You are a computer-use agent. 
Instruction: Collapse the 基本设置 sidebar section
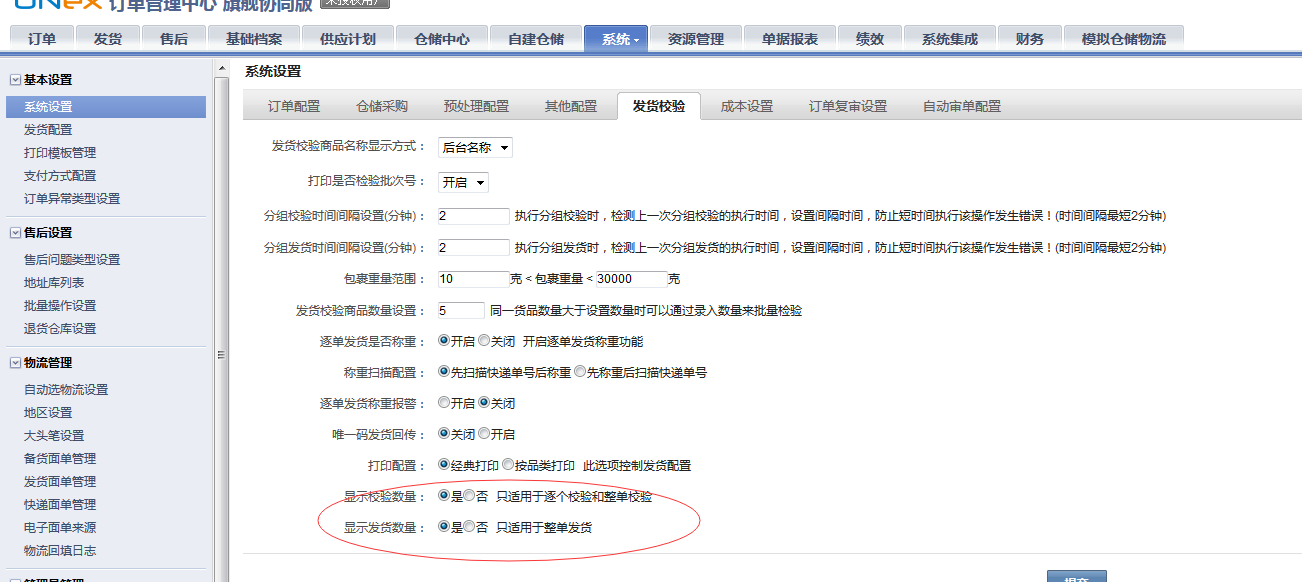tap(15, 79)
